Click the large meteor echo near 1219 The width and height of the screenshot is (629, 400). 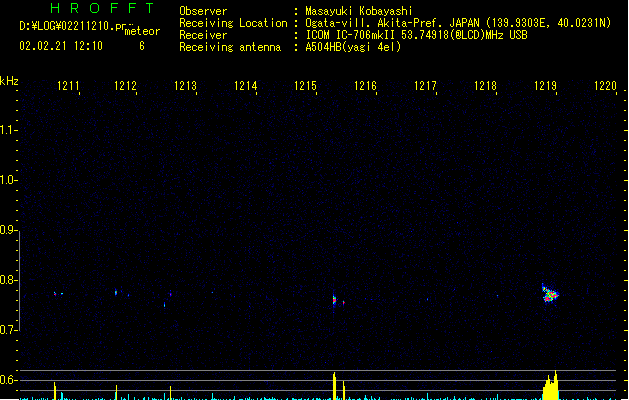pyautogui.click(x=550, y=294)
